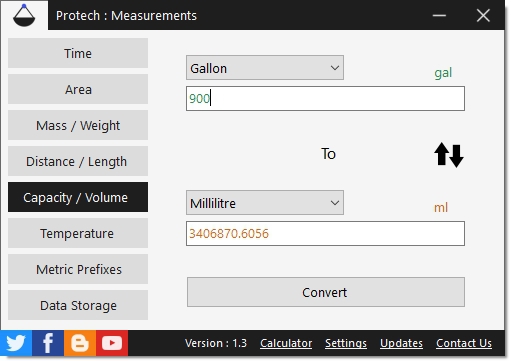Close the Protech Measurements window
The height and width of the screenshot is (361, 511).
[483, 16]
